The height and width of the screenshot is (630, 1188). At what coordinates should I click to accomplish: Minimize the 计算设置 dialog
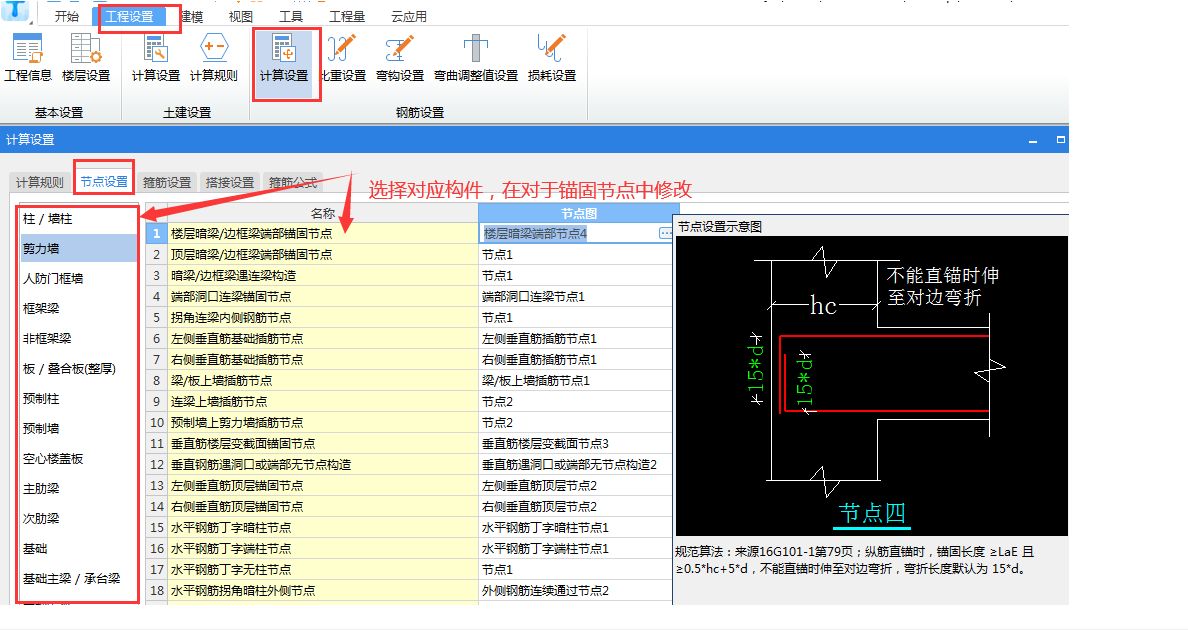pyautogui.click(x=1033, y=140)
